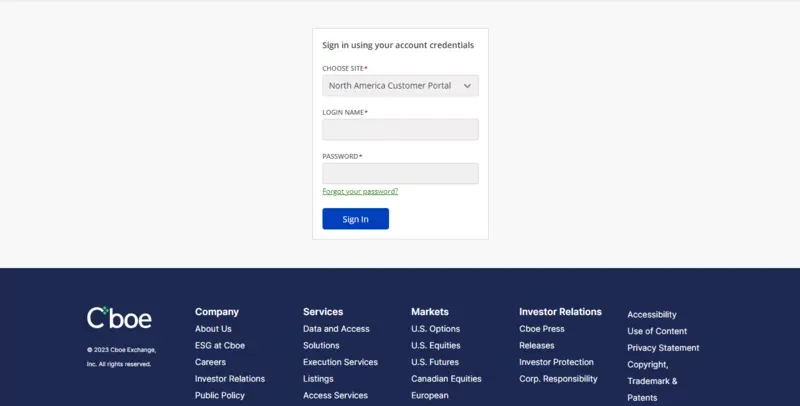
Task: Open the Canadian Equities link
Action: [446, 378]
